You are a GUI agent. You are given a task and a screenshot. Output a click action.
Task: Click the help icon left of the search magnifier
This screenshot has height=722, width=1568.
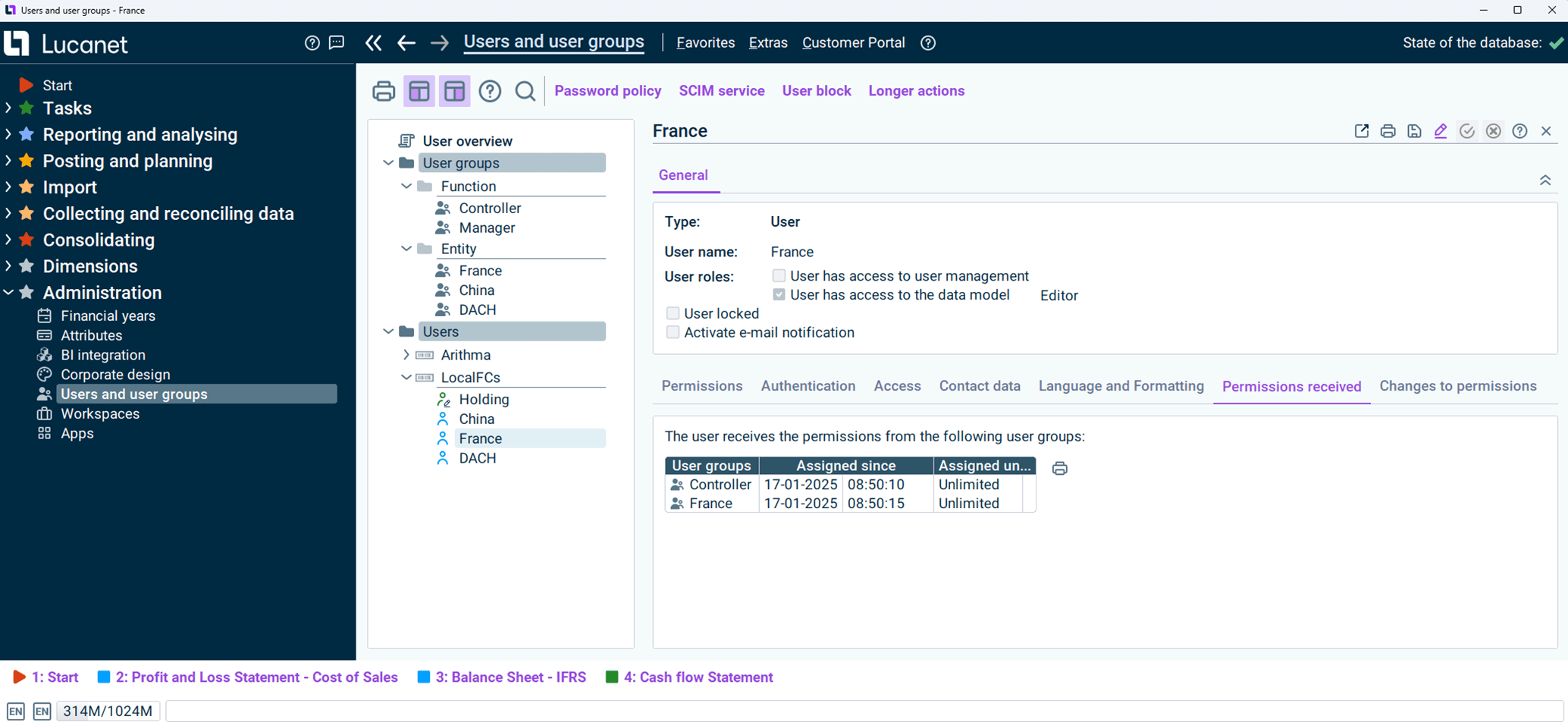[490, 91]
